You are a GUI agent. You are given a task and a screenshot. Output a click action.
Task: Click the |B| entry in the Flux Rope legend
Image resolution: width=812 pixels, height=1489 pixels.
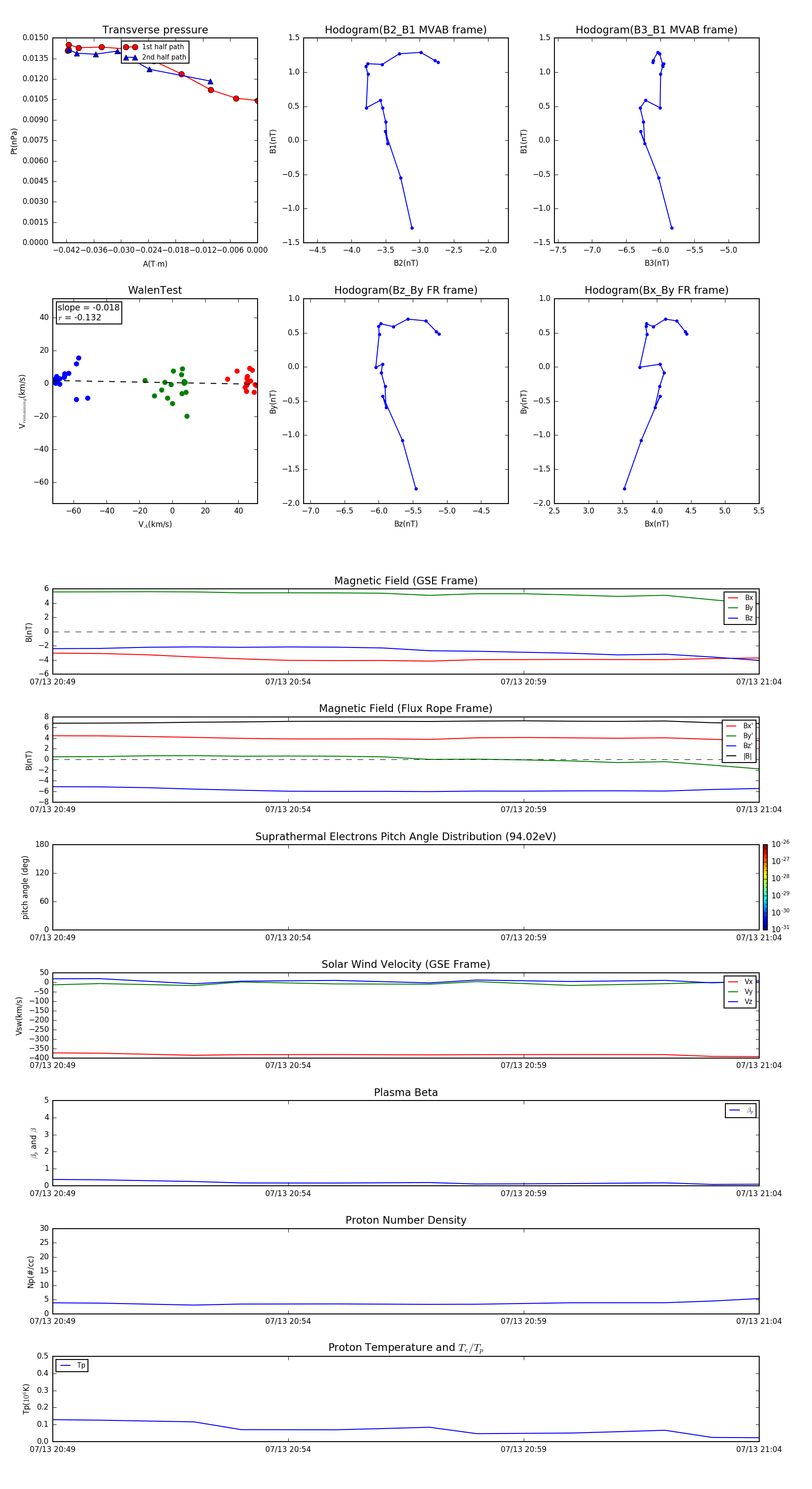(x=739, y=756)
